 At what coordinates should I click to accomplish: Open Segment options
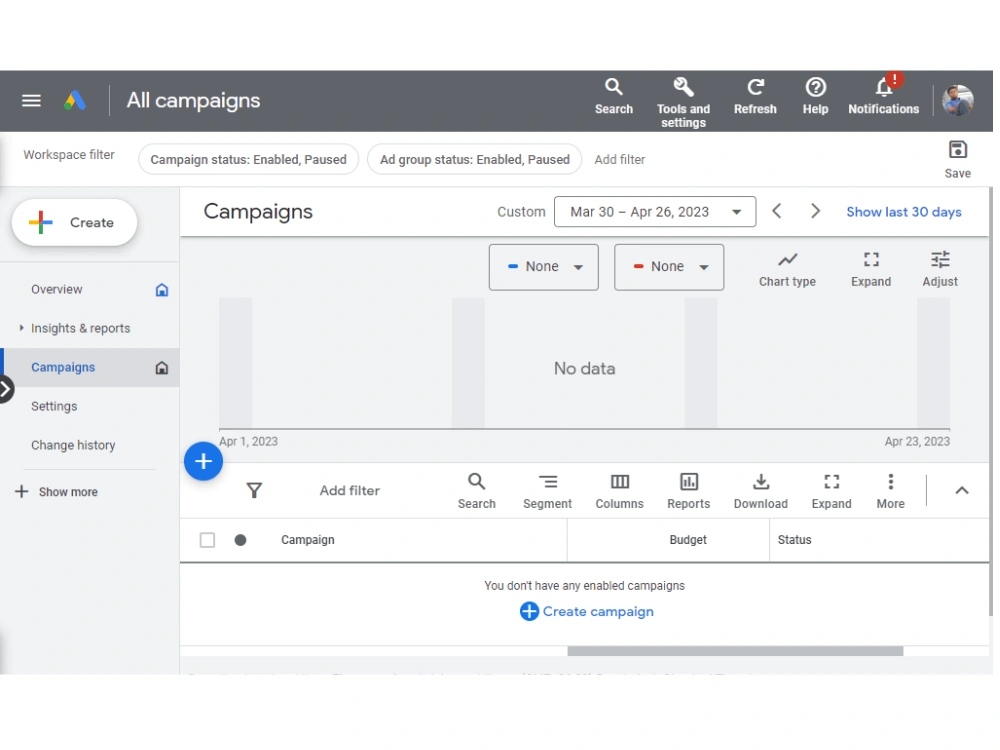pos(547,491)
